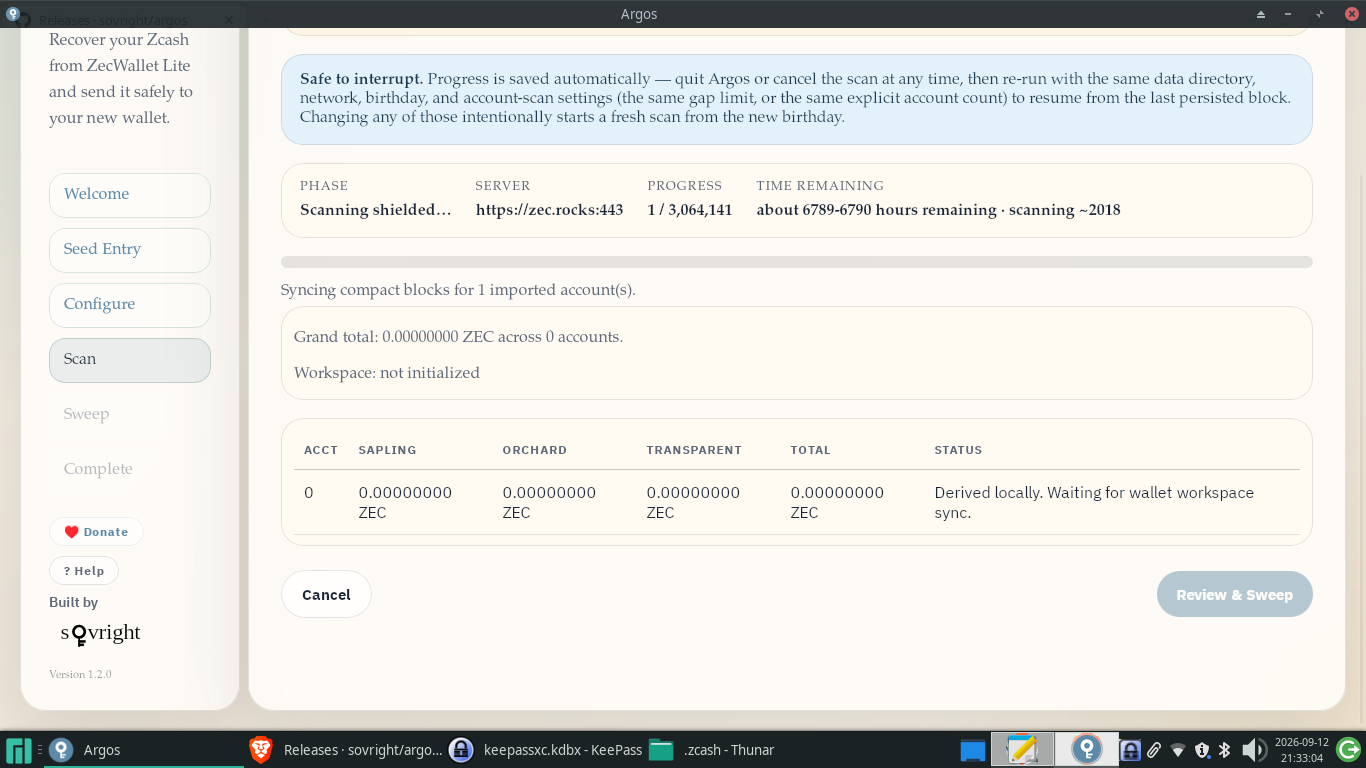Screen dimensions: 1366x768
Task: Click the account 0 status message
Action: point(1094,503)
